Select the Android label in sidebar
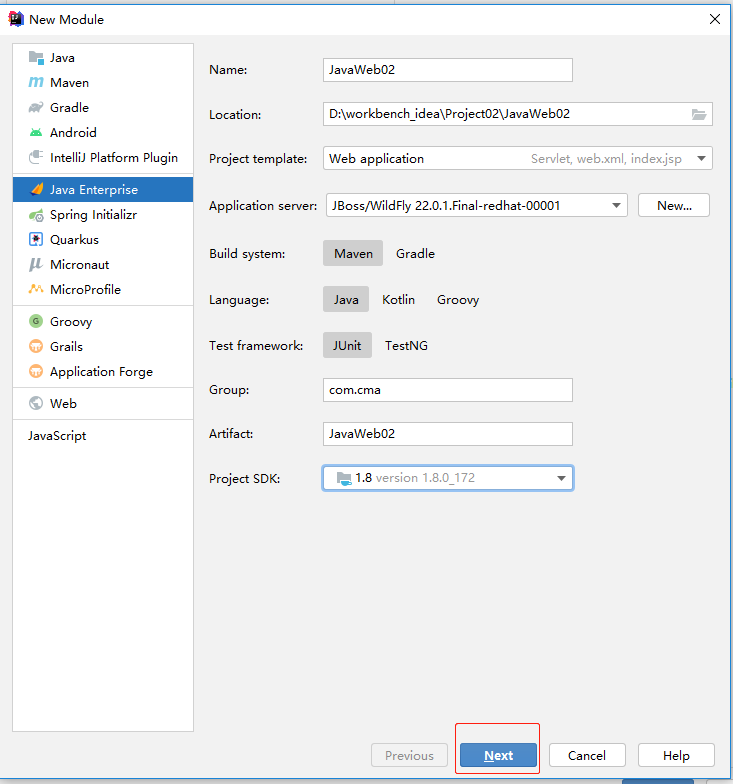 pyautogui.click(x=73, y=132)
